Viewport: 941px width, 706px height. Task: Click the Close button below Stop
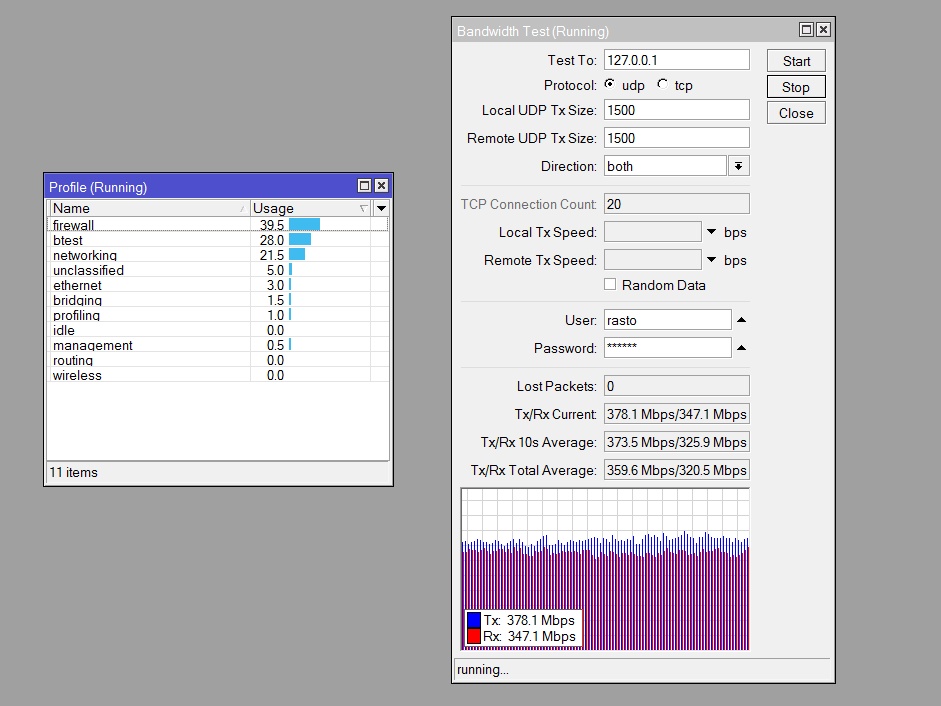click(x=796, y=113)
